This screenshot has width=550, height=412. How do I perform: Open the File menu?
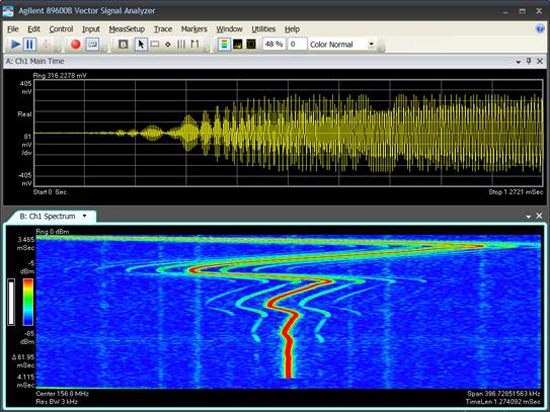(x=13, y=29)
